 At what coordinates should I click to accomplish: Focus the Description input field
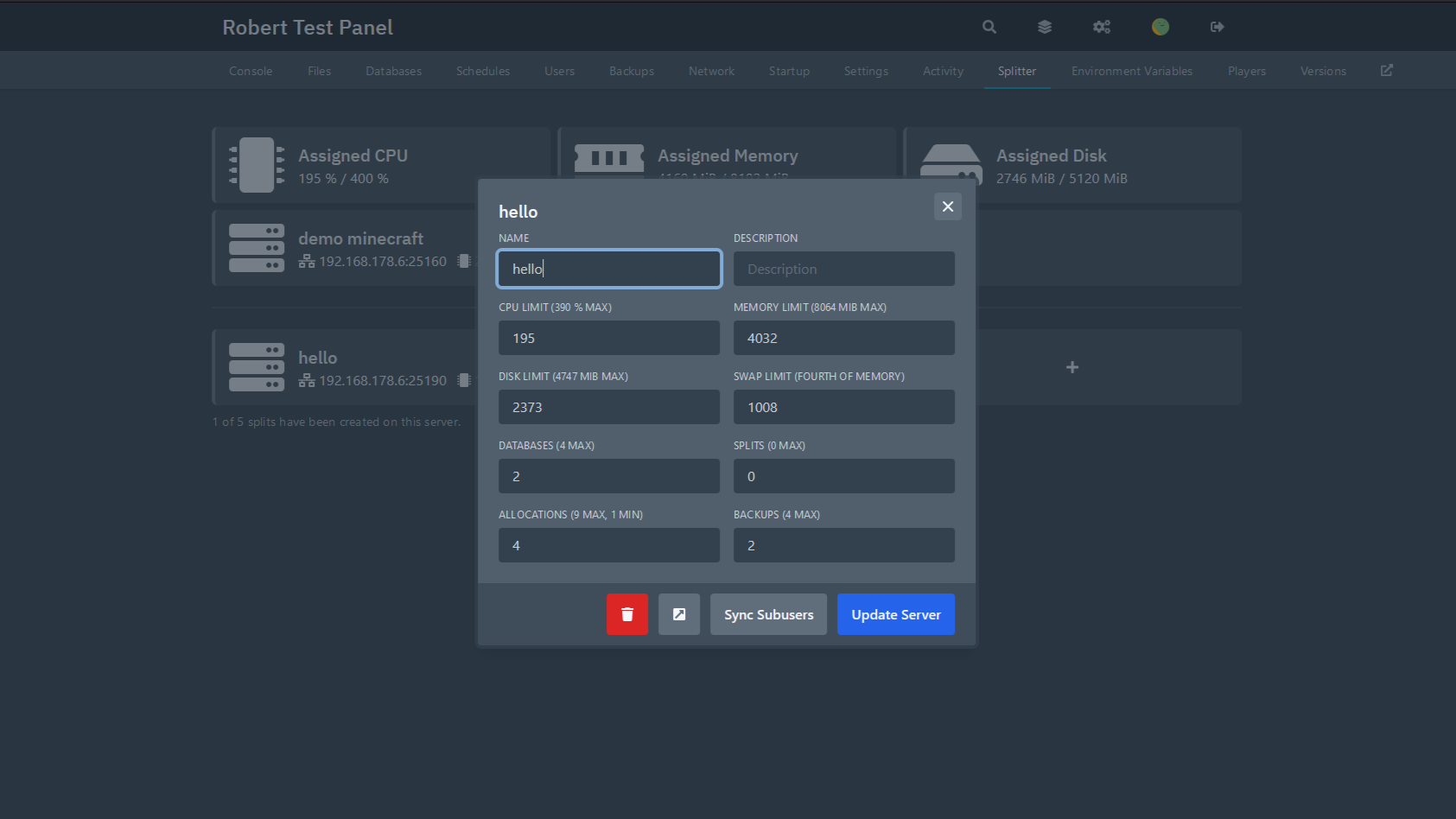pos(844,269)
